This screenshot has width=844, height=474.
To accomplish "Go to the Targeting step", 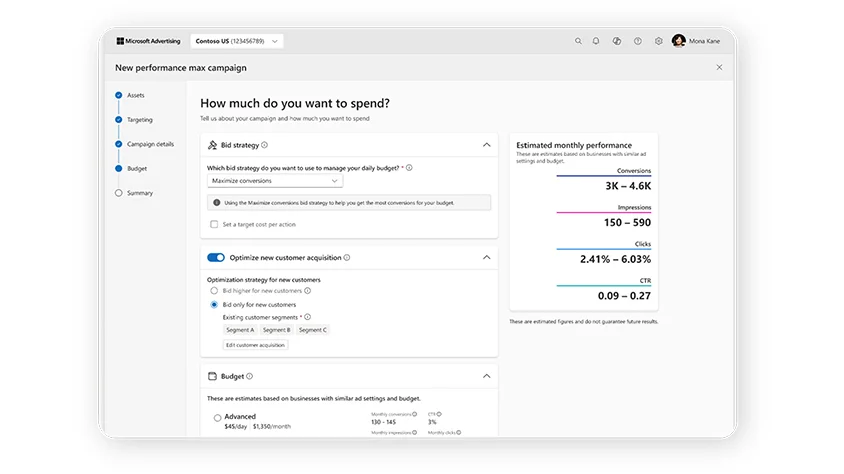I will (x=140, y=120).
